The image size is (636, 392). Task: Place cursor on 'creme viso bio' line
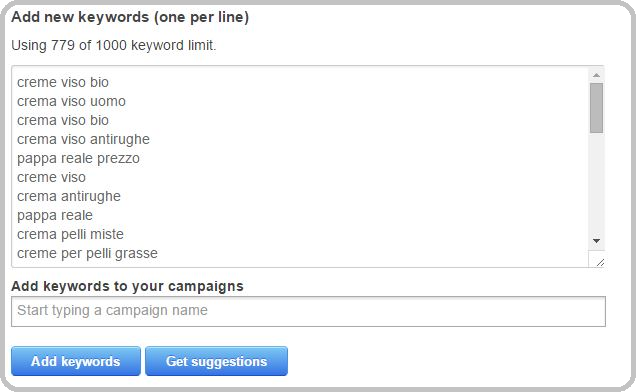coord(63,82)
